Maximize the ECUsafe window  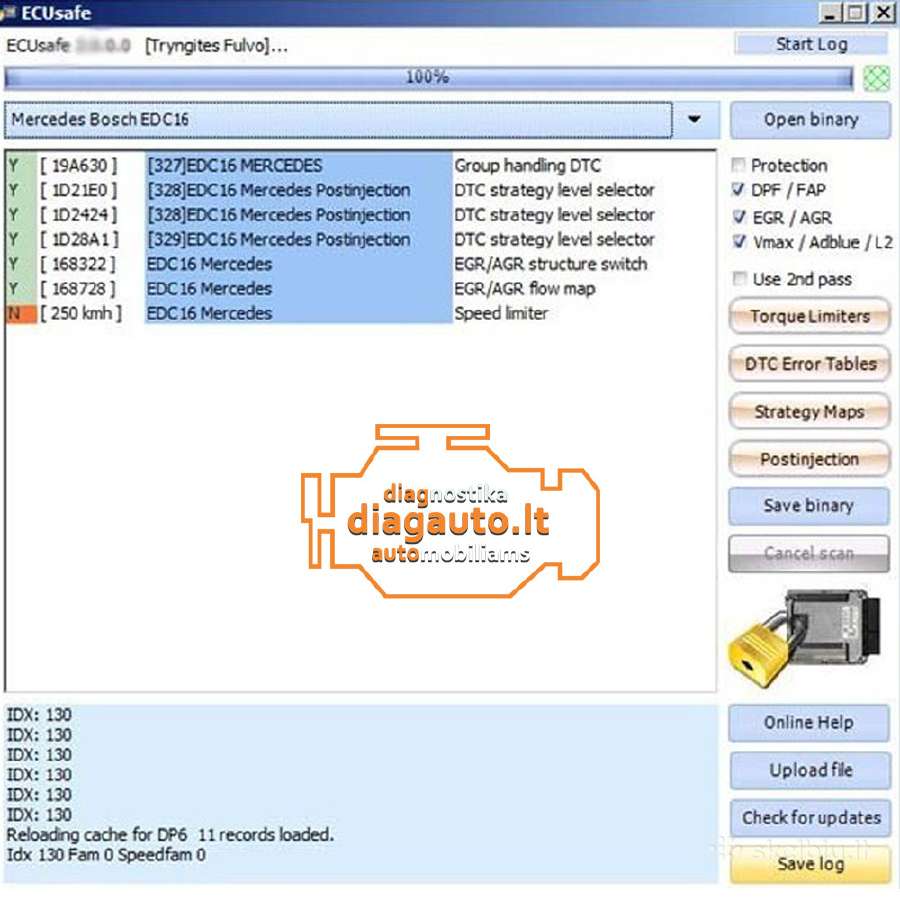point(856,13)
